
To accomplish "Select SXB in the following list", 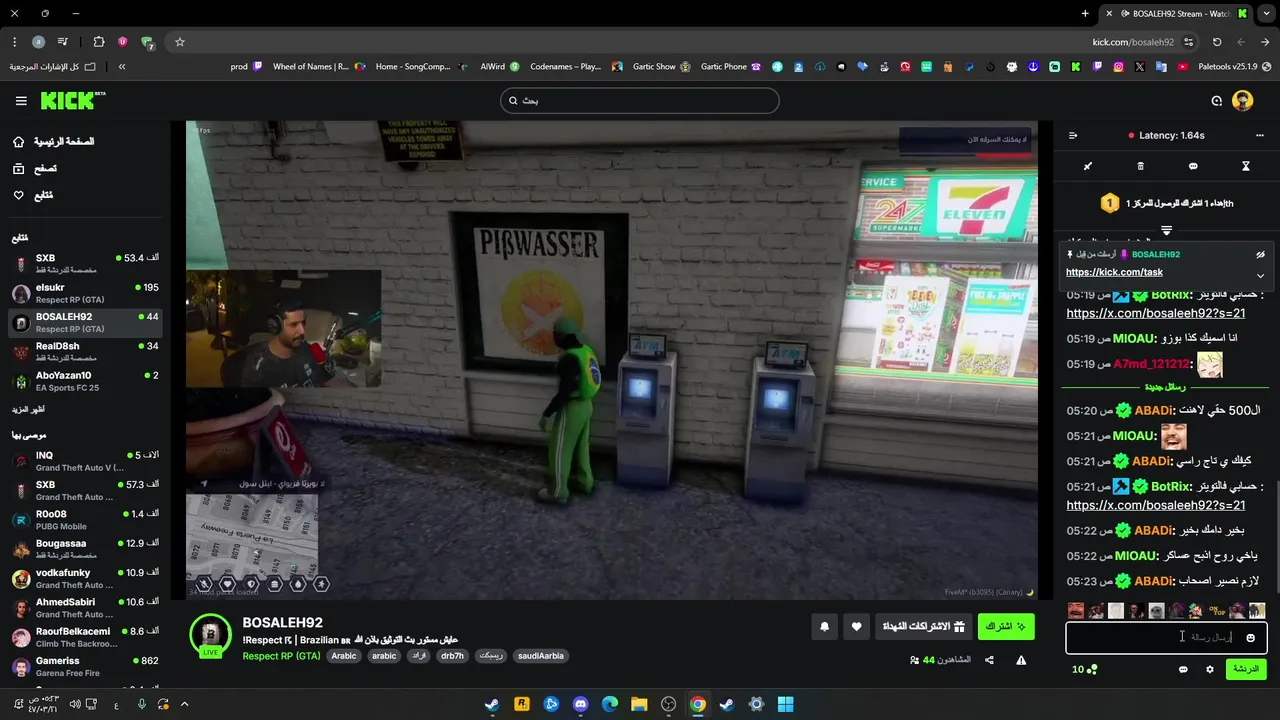I will (85, 263).
